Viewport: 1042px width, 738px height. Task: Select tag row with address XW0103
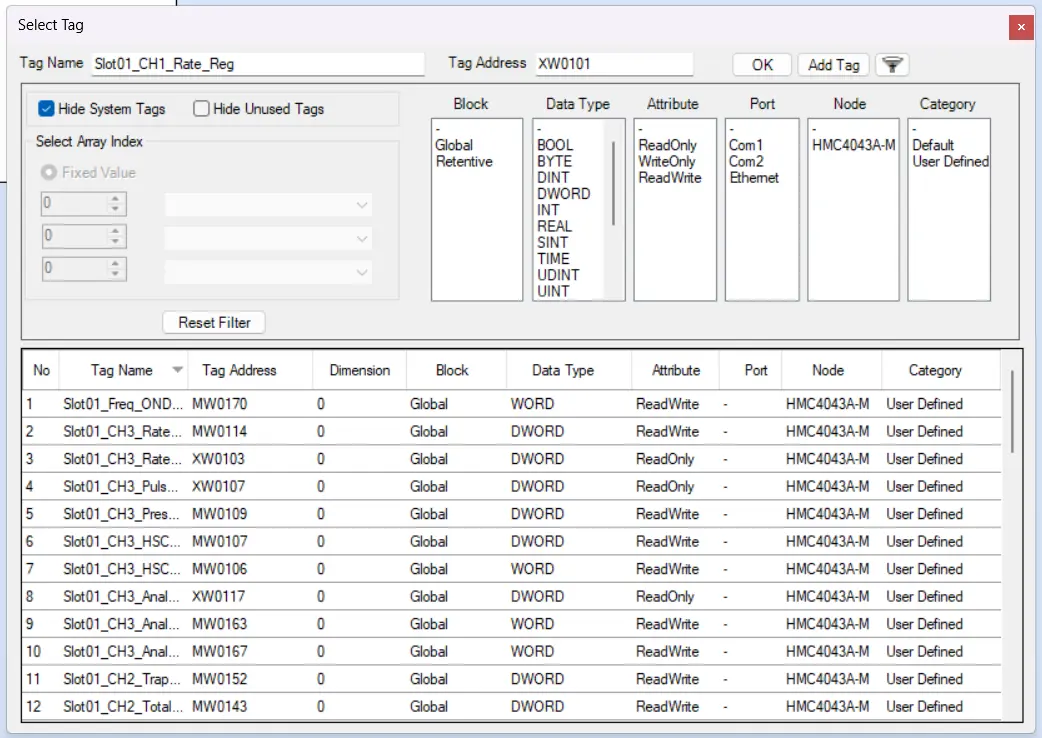tap(512, 459)
